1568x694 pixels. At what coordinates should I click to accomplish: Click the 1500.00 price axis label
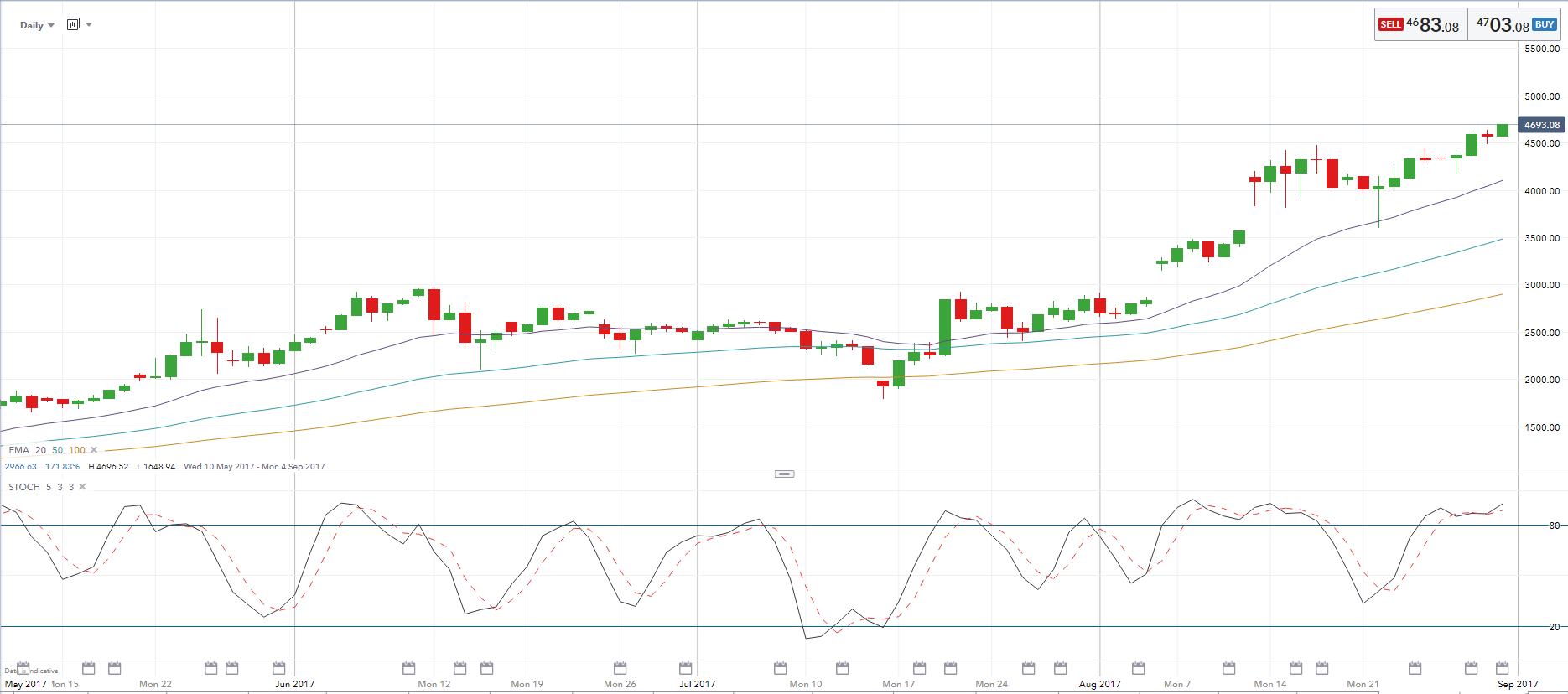(x=1542, y=427)
